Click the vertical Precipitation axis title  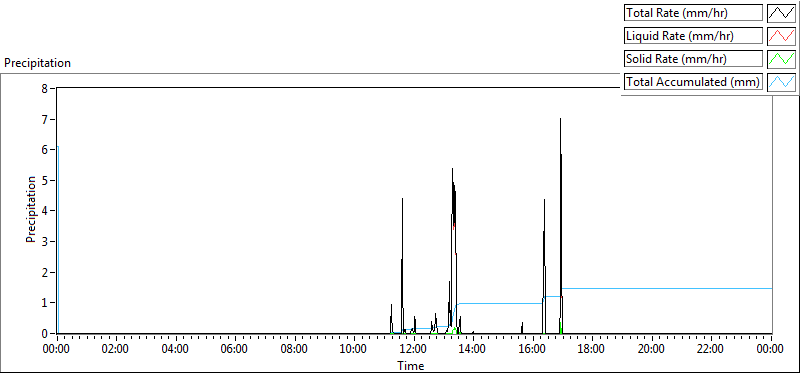31,210
